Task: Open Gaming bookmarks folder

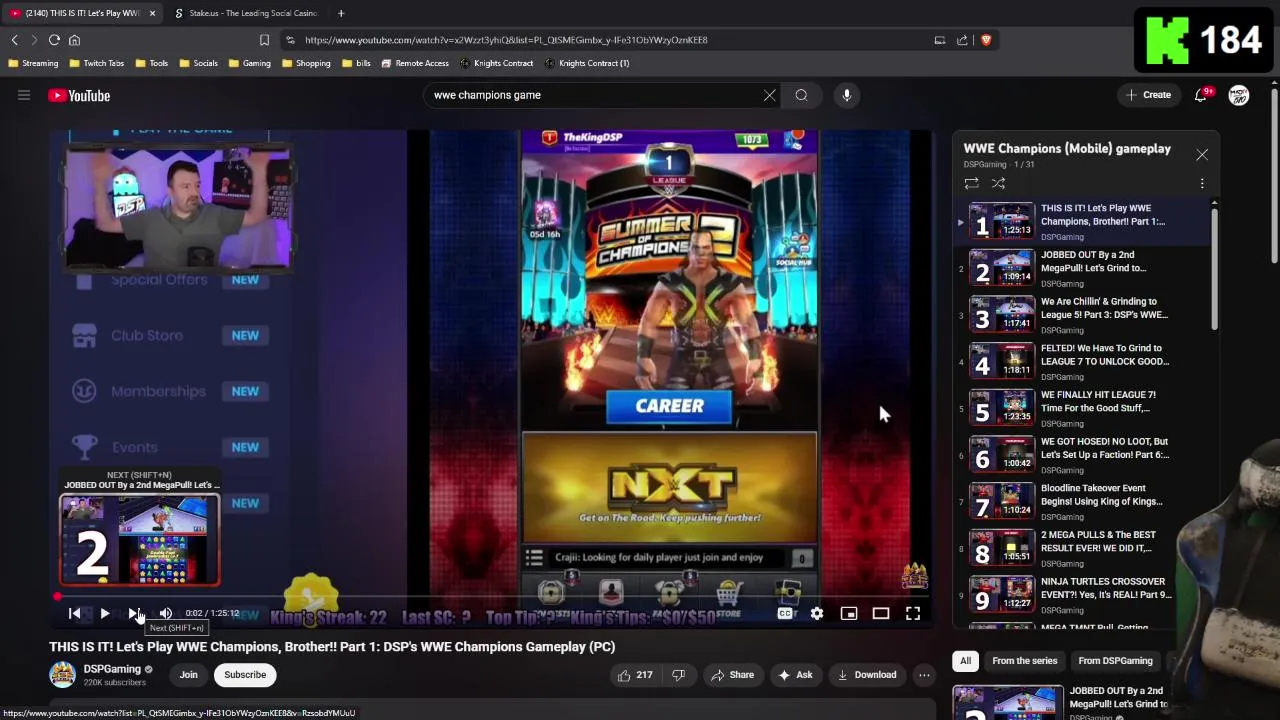Action: [249, 63]
